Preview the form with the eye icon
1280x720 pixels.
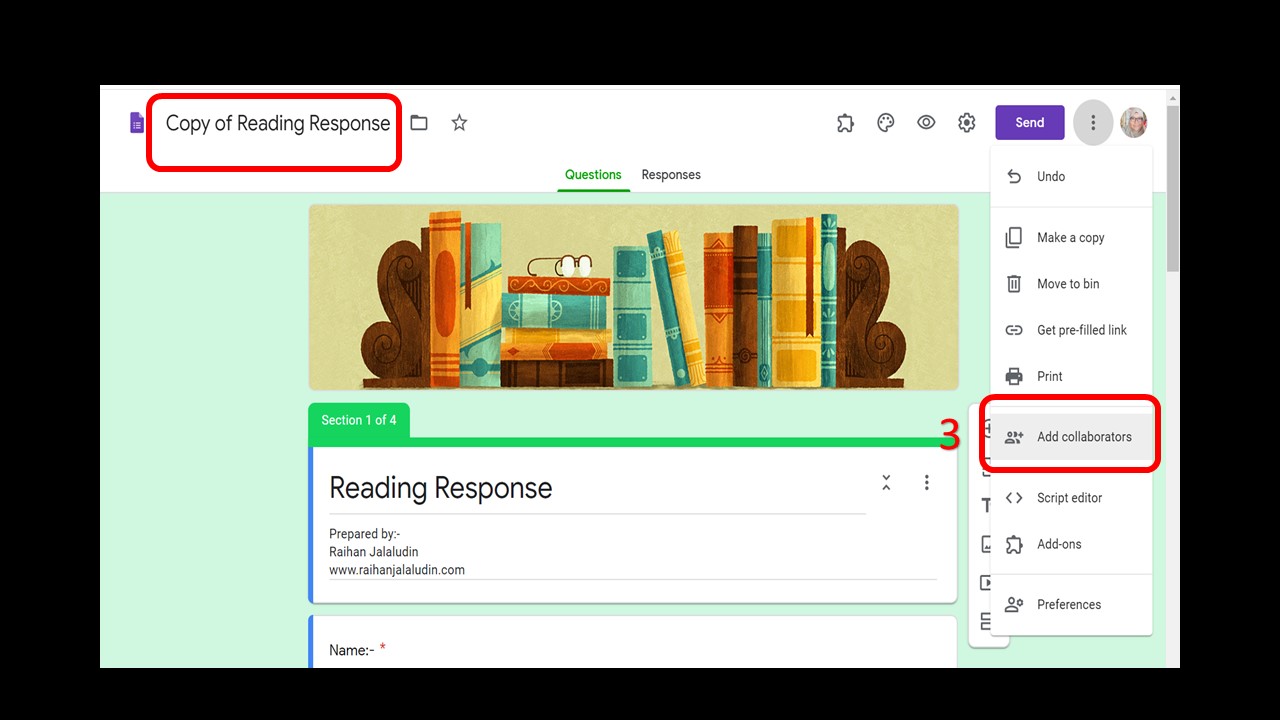(926, 123)
